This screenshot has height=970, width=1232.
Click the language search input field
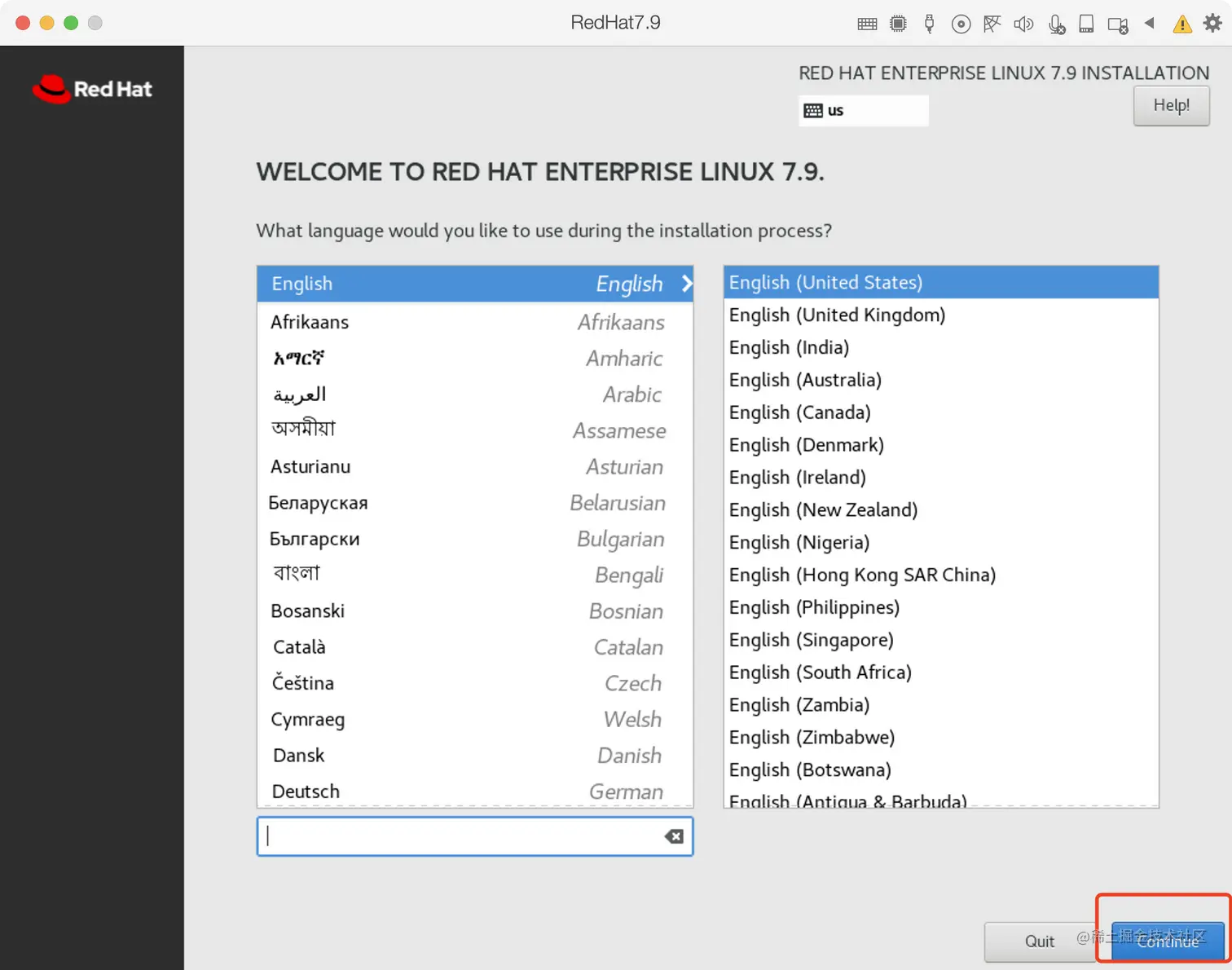point(474,836)
